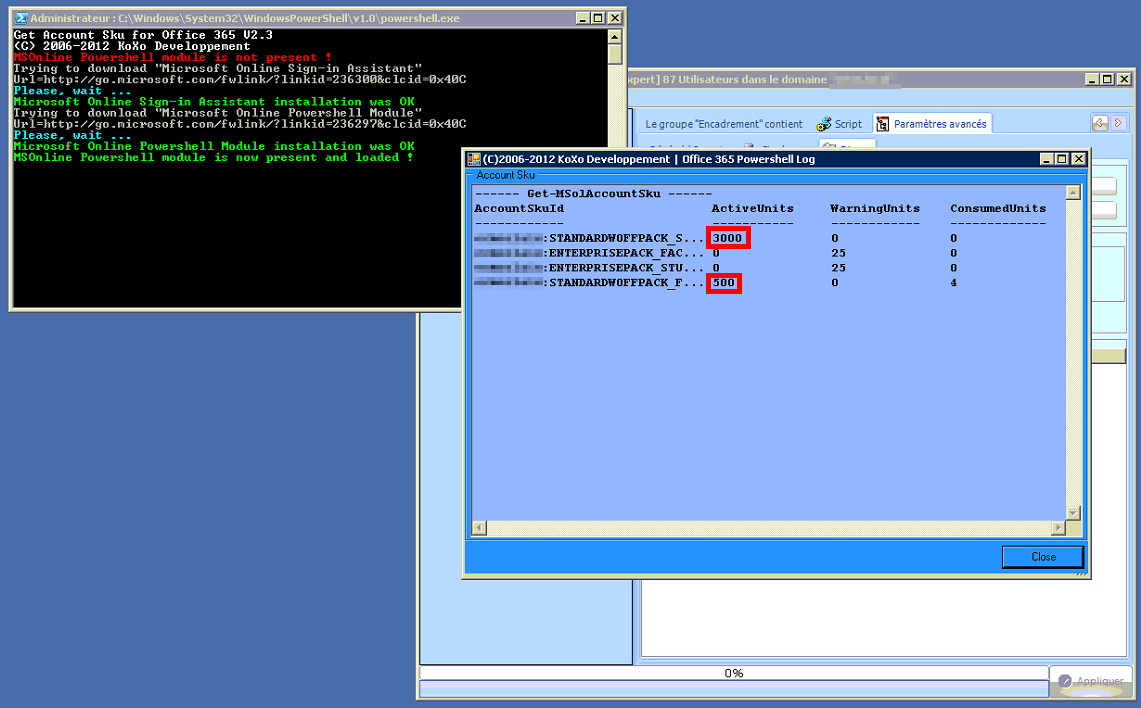1141x708 pixels.
Task: Click the 'ActiveUnits' column header text
Action: coord(752,208)
